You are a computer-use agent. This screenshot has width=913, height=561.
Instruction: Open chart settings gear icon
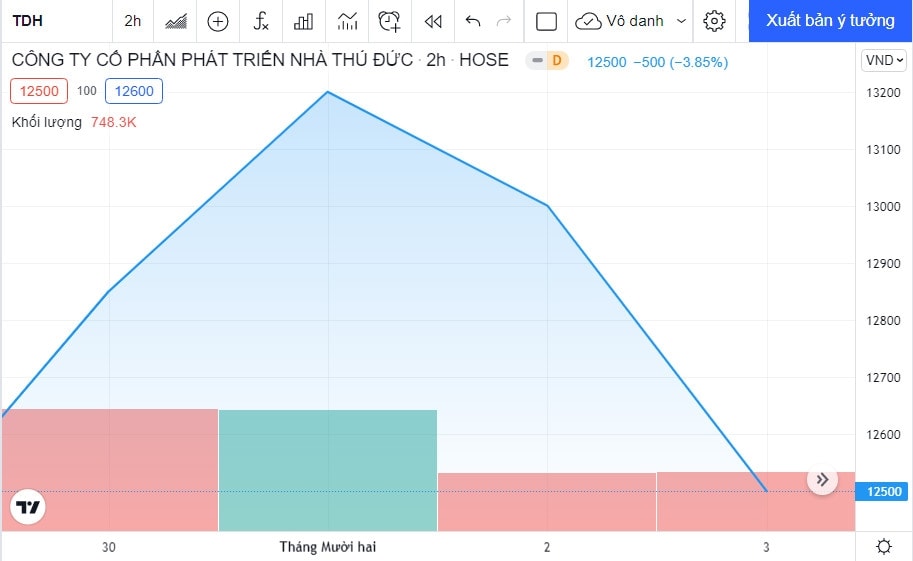[714, 22]
